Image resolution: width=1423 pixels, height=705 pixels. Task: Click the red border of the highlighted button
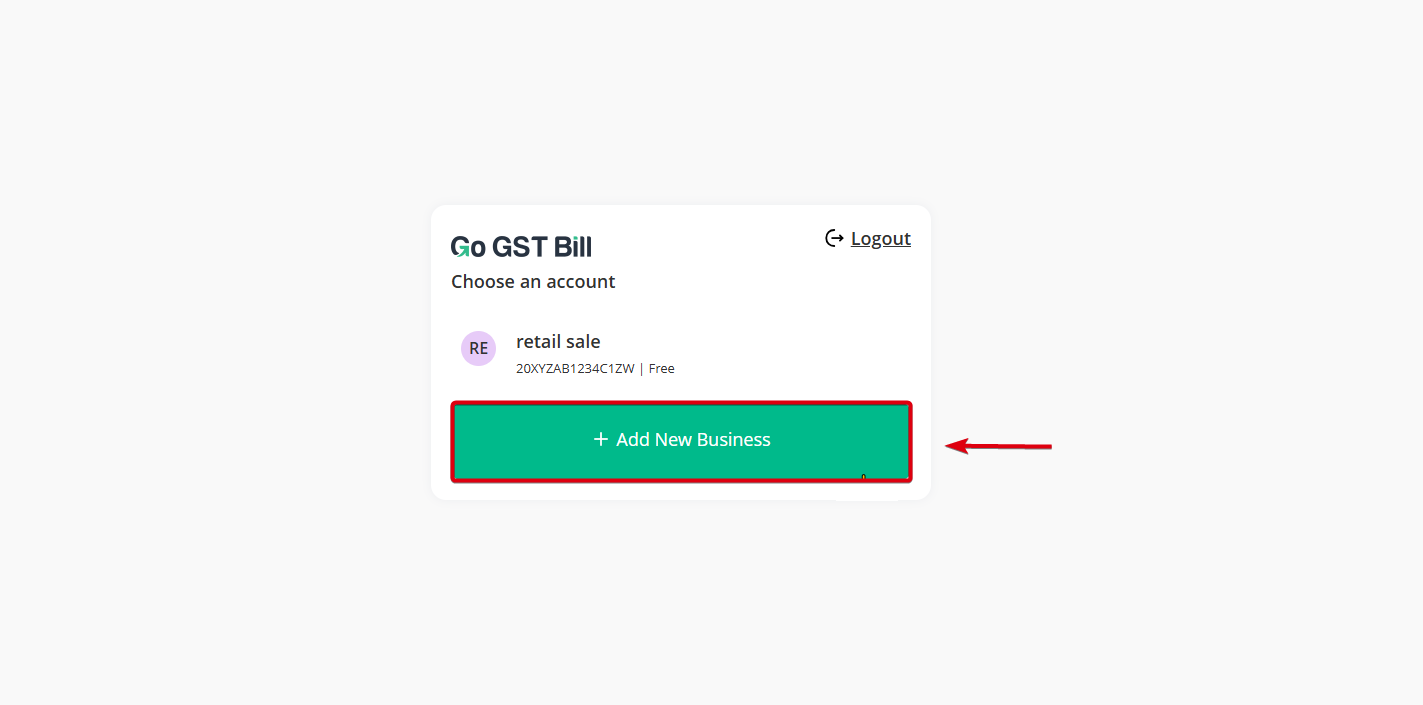click(681, 404)
